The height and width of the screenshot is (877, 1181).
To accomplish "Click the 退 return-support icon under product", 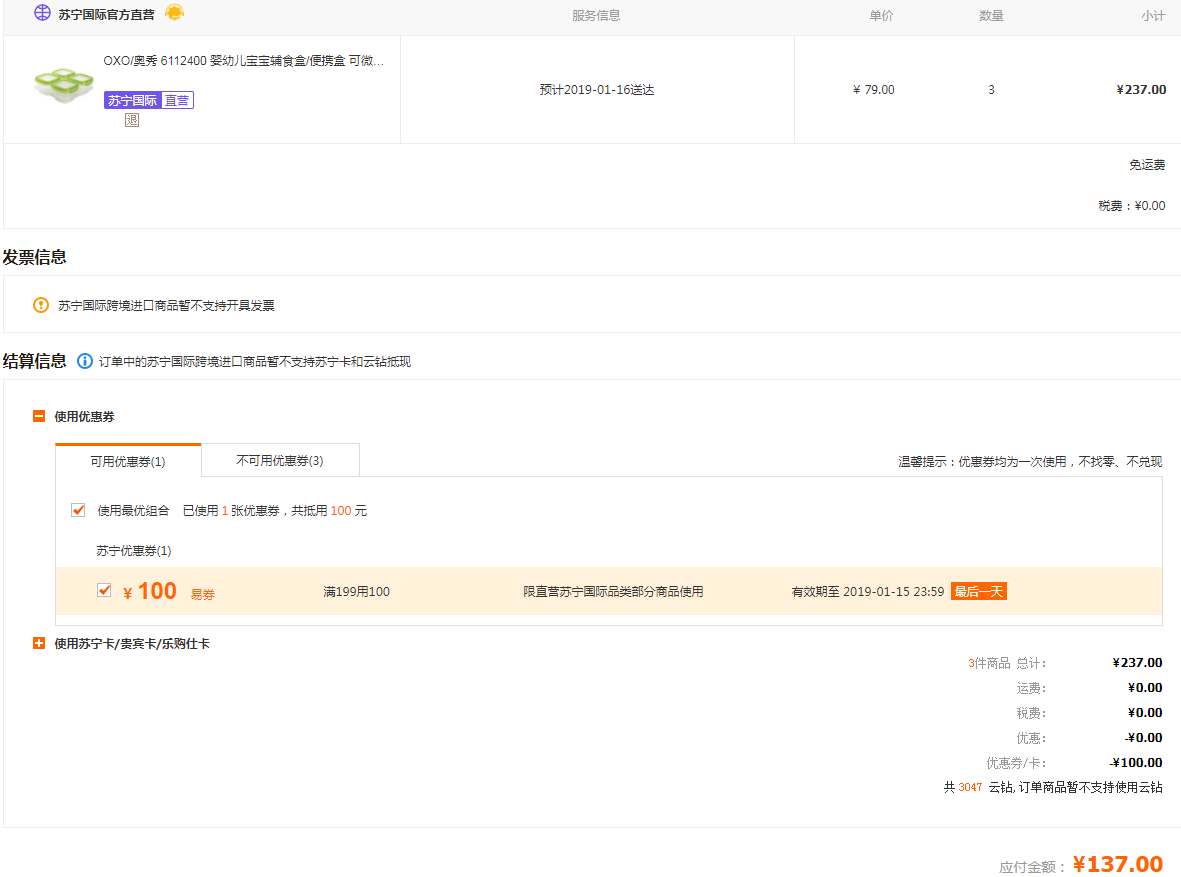I will click(131, 119).
